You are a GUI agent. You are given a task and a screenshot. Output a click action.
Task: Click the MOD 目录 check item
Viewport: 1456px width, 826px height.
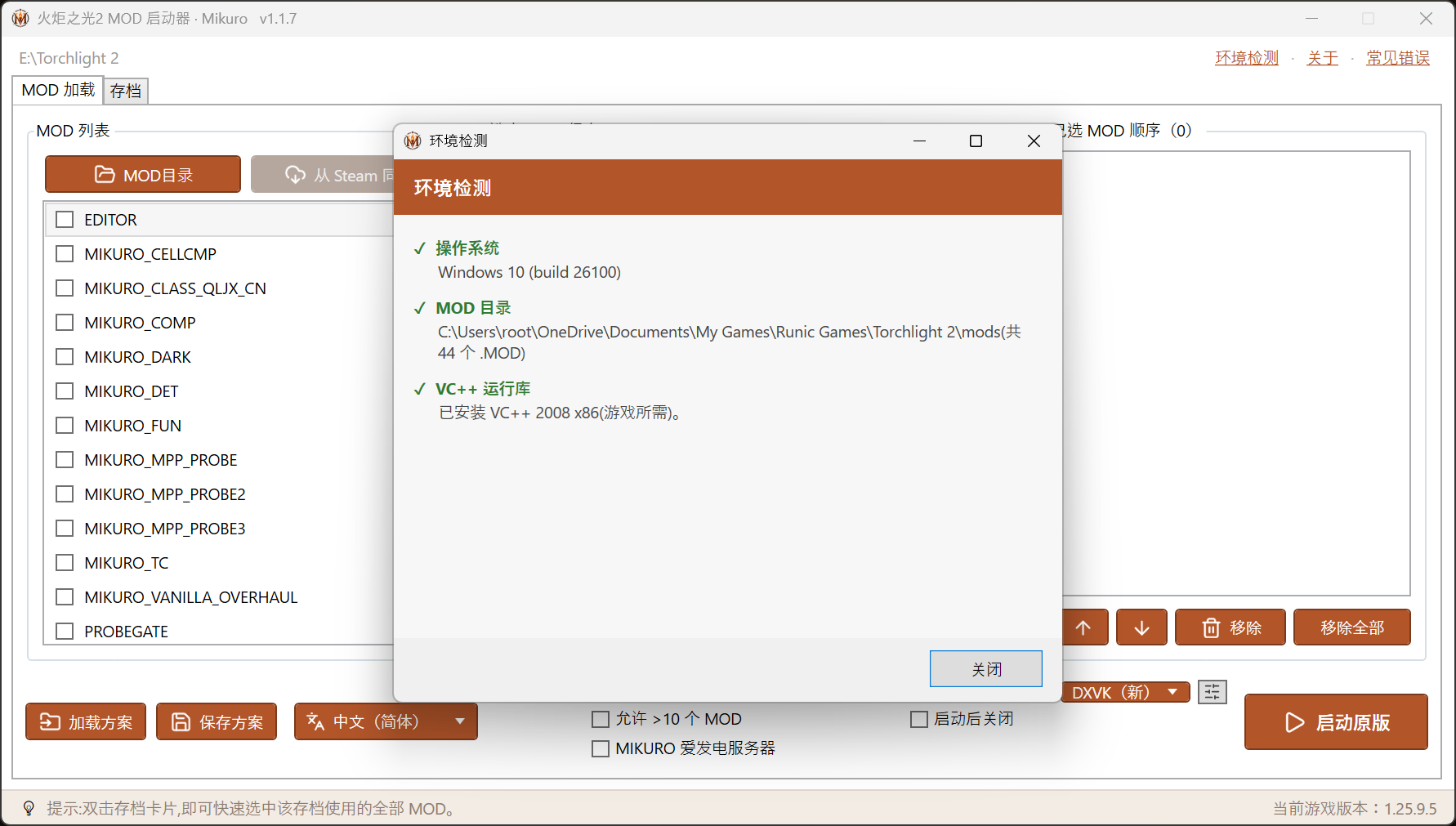click(x=473, y=308)
